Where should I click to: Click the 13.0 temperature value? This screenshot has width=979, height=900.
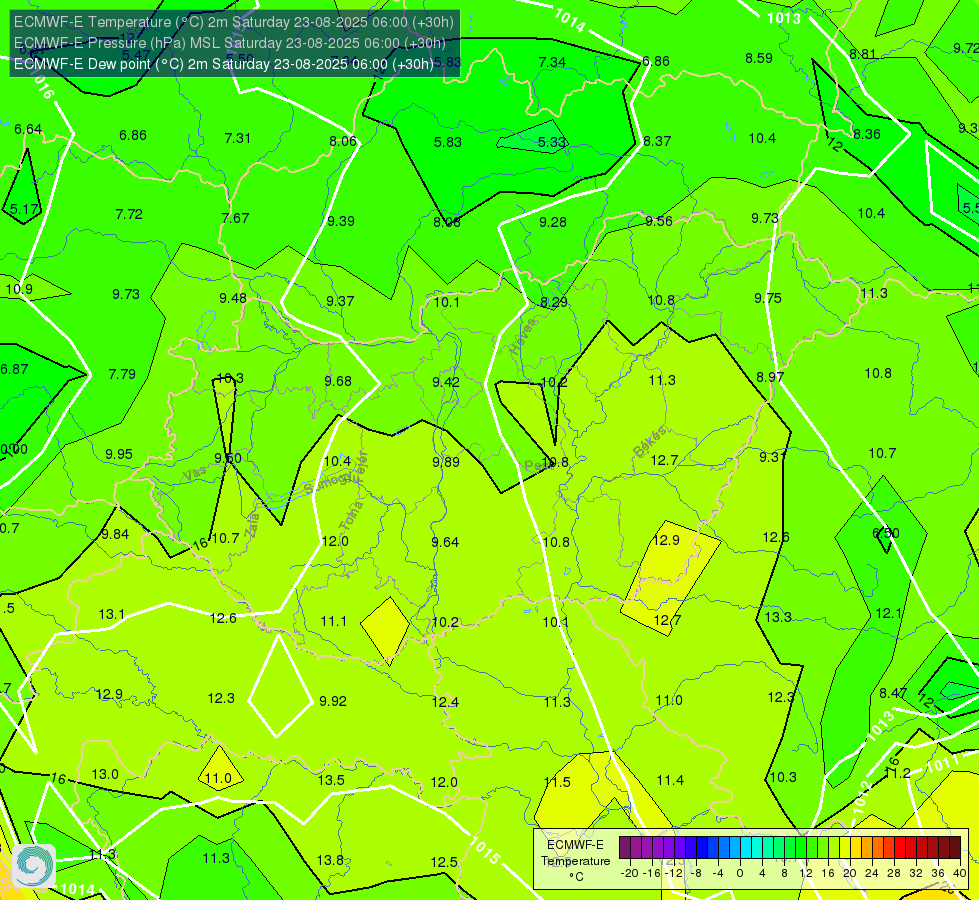click(105, 774)
